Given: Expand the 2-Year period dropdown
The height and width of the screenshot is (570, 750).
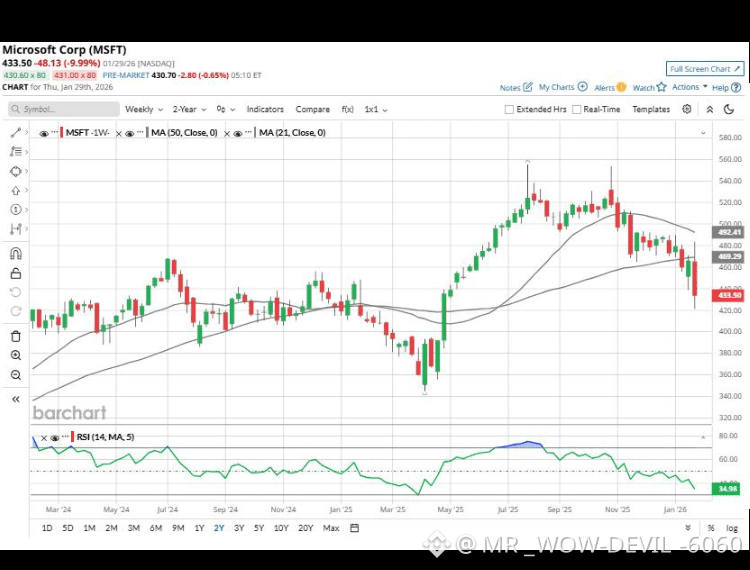Looking at the screenshot, I should pos(189,110).
